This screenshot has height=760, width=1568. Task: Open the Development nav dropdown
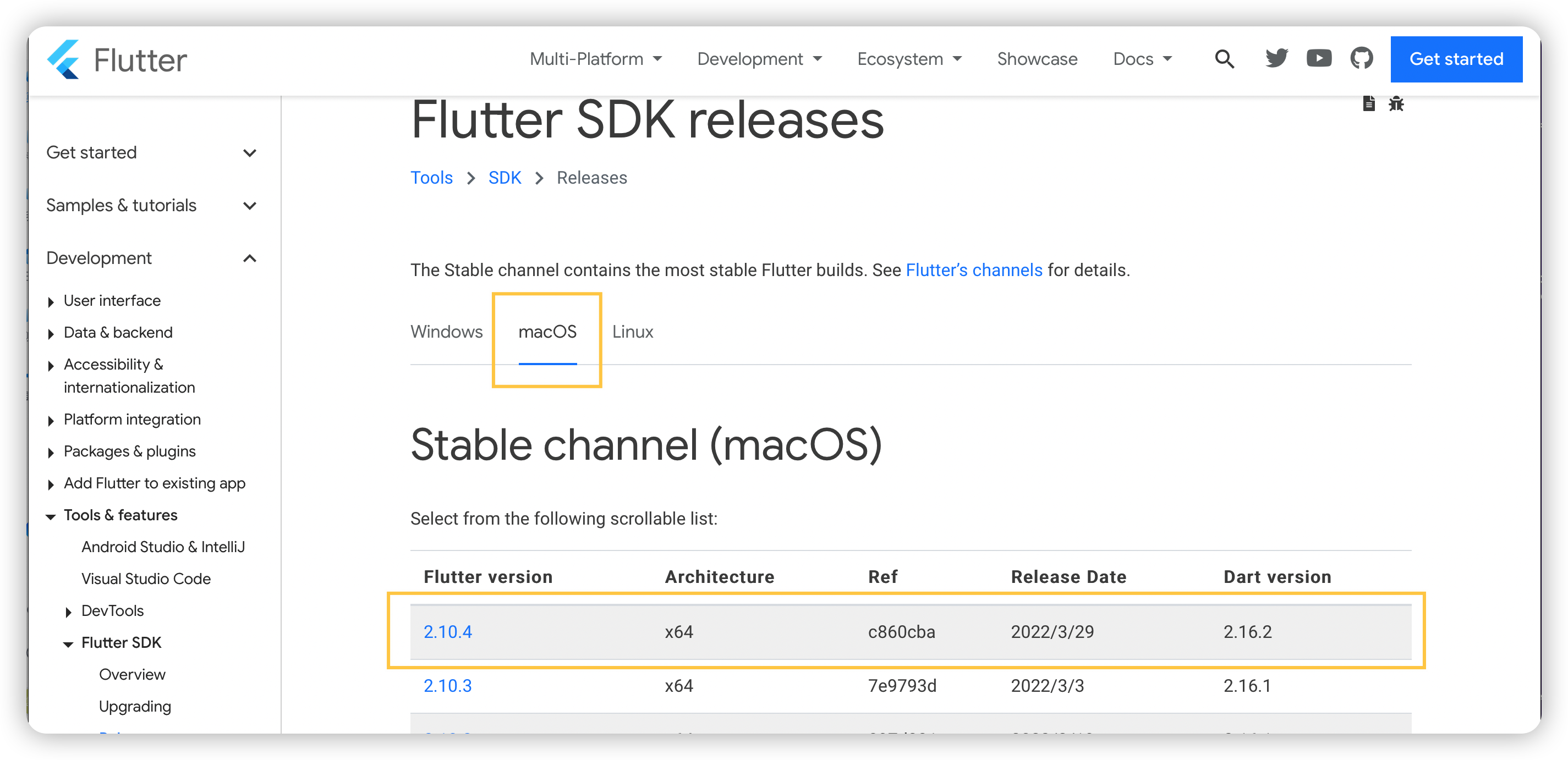click(x=759, y=59)
